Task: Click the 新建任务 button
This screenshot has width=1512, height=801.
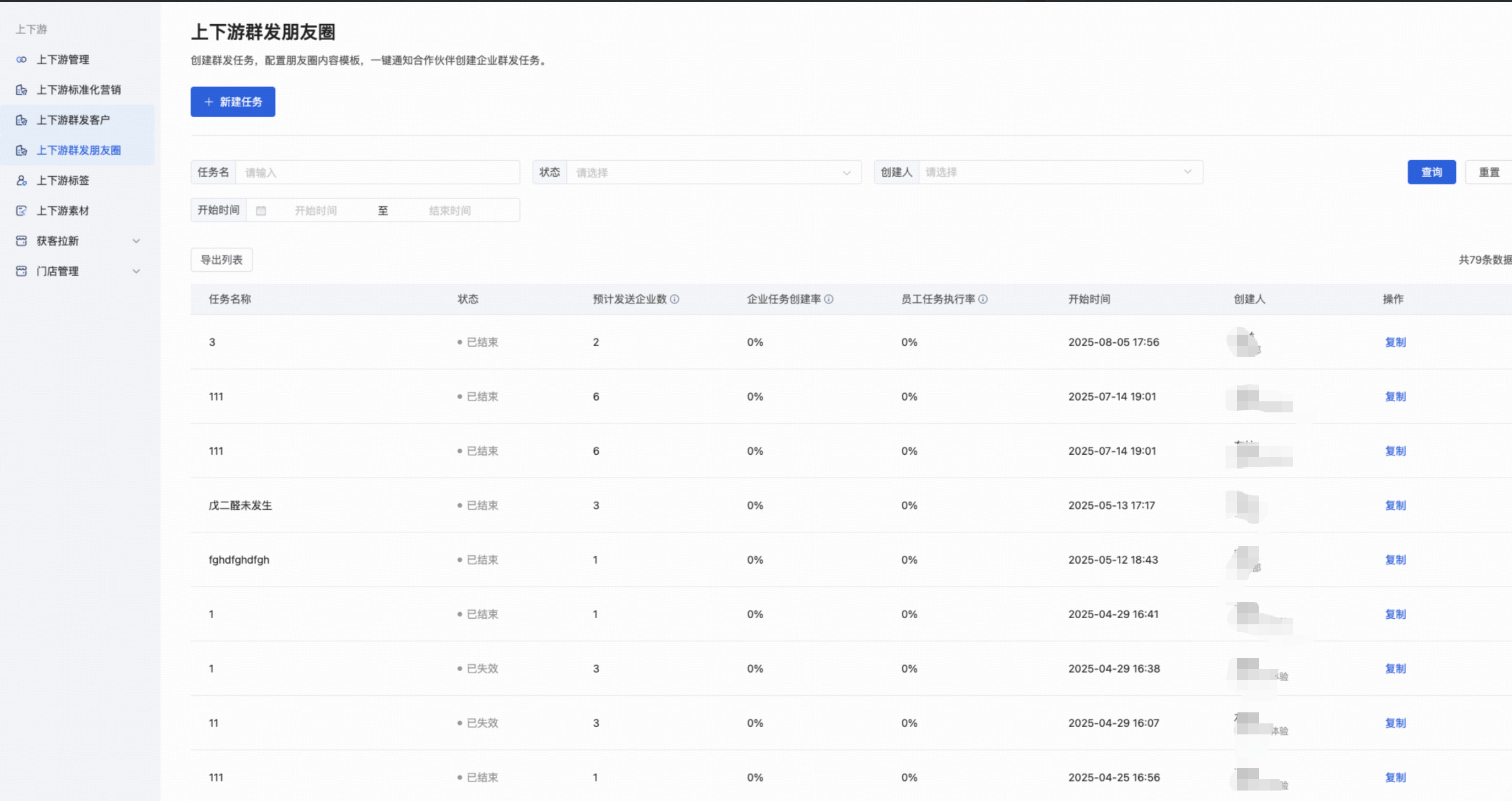Action: (233, 102)
